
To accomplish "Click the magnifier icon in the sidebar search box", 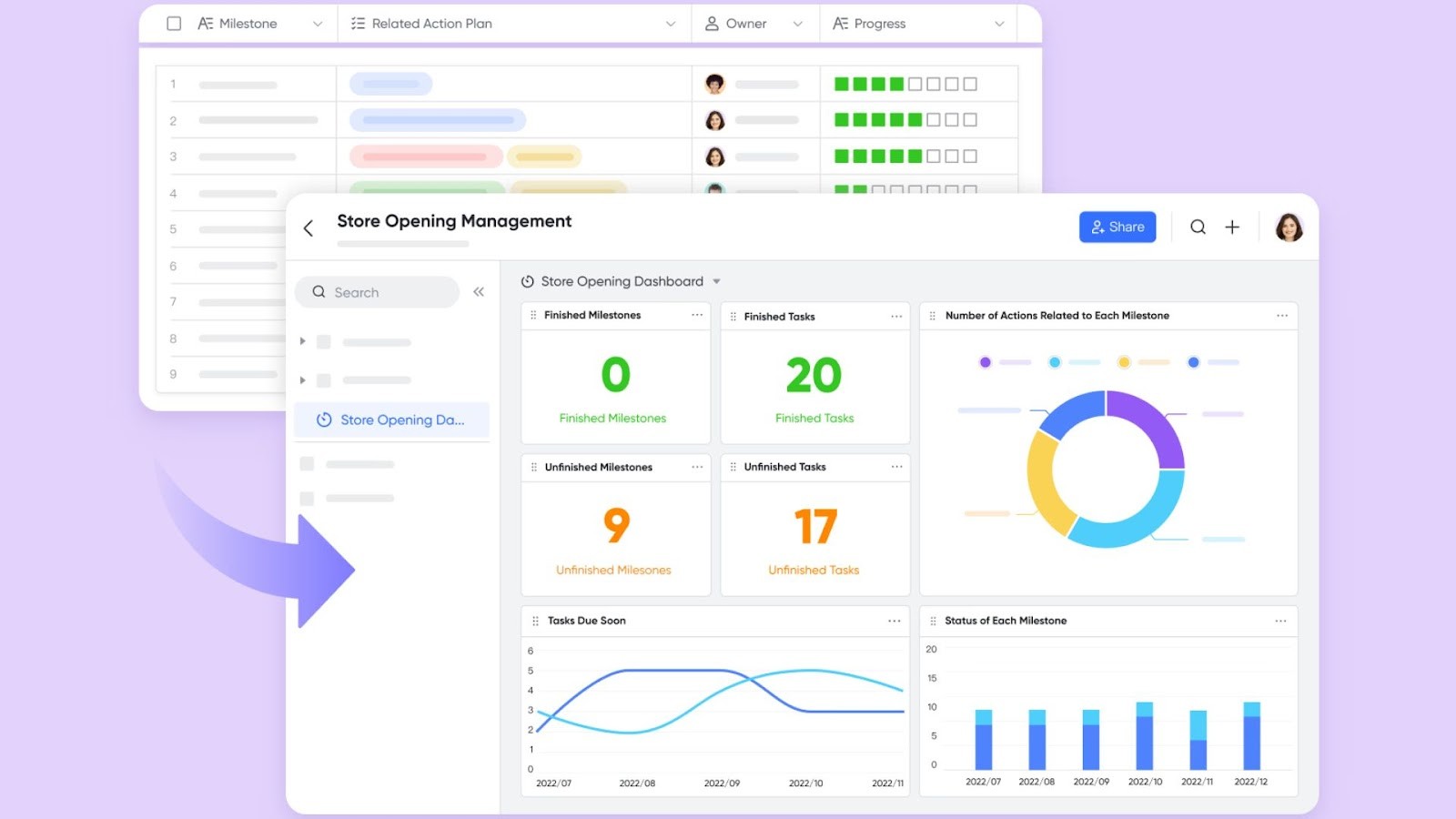I will (318, 291).
